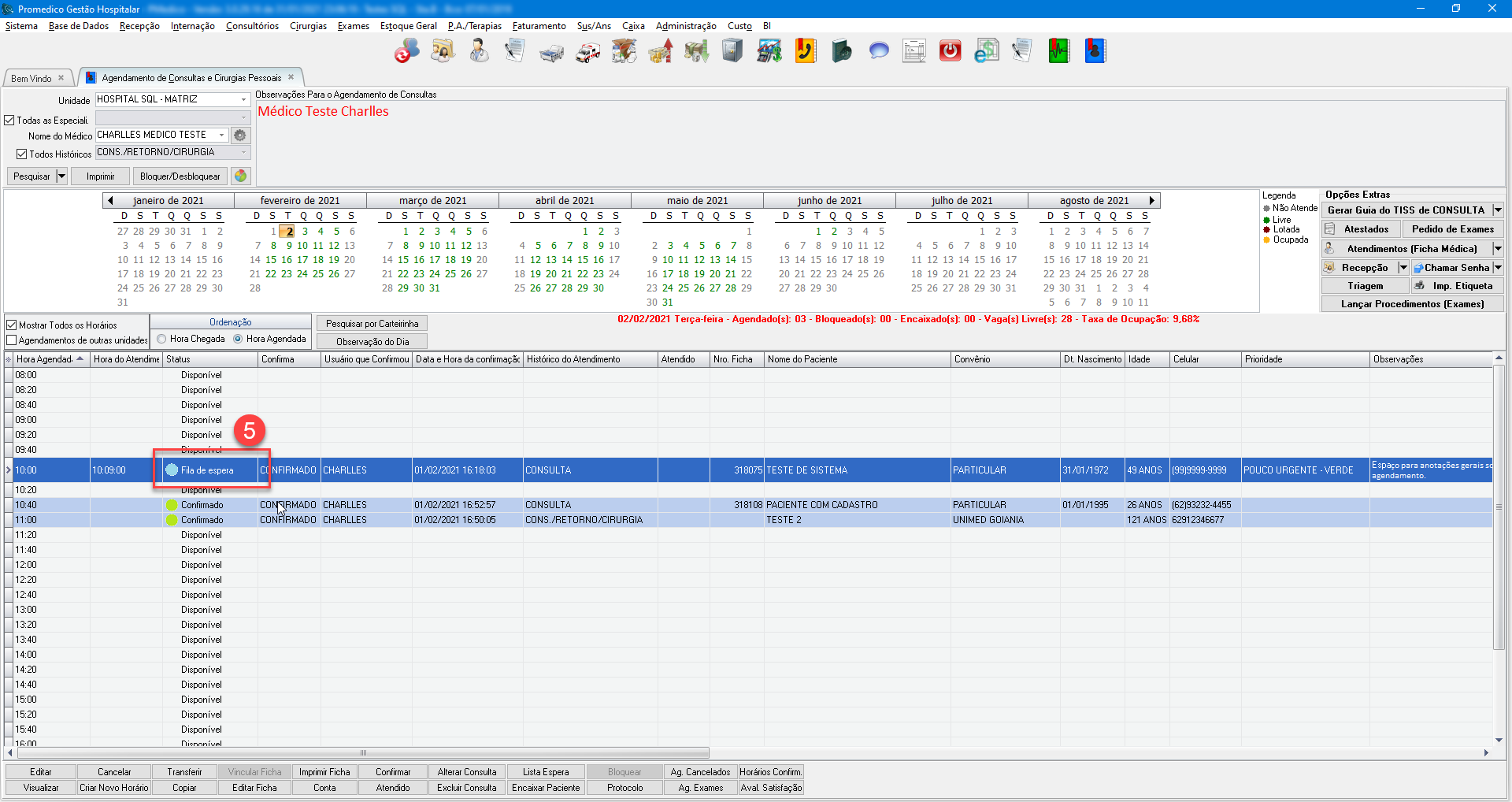Click the blue chat bubble icon
This screenshot has height=802, width=1512.
878,52
